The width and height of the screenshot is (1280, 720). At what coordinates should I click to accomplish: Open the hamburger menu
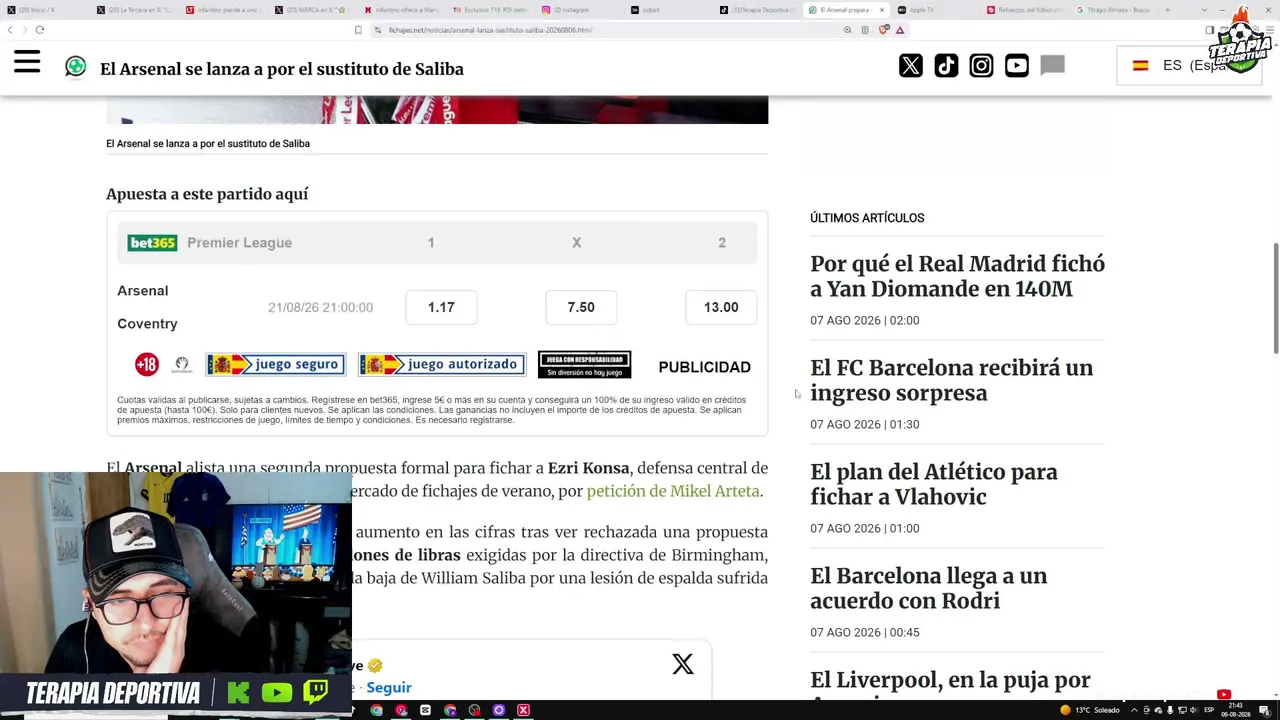pyautogui.click(x=27, y=63)
